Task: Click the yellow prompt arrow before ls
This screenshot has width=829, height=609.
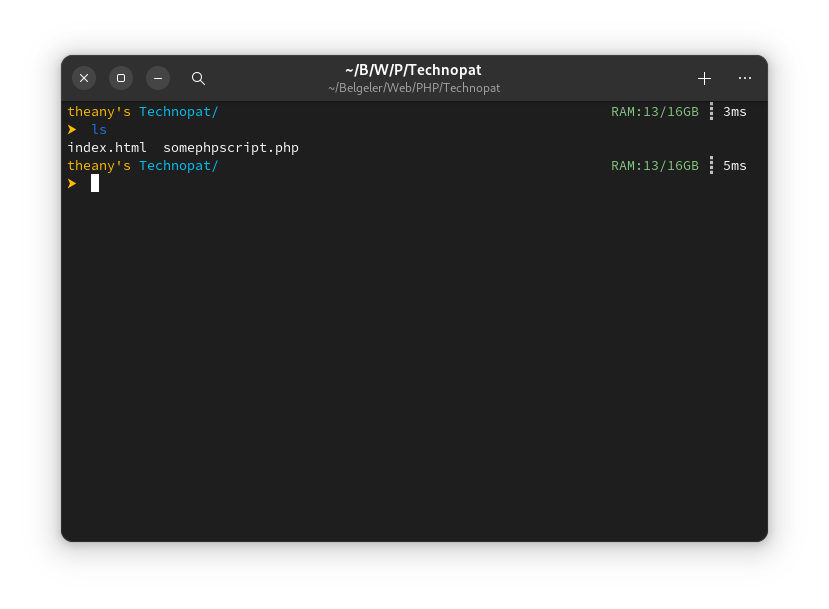Action: pos(72,130)
